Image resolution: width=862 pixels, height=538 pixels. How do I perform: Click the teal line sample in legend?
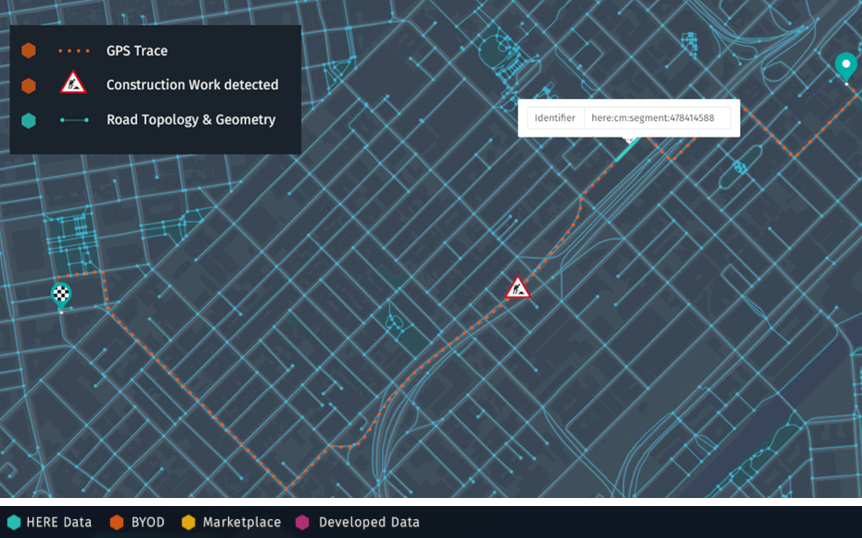(x=74, y=120)
